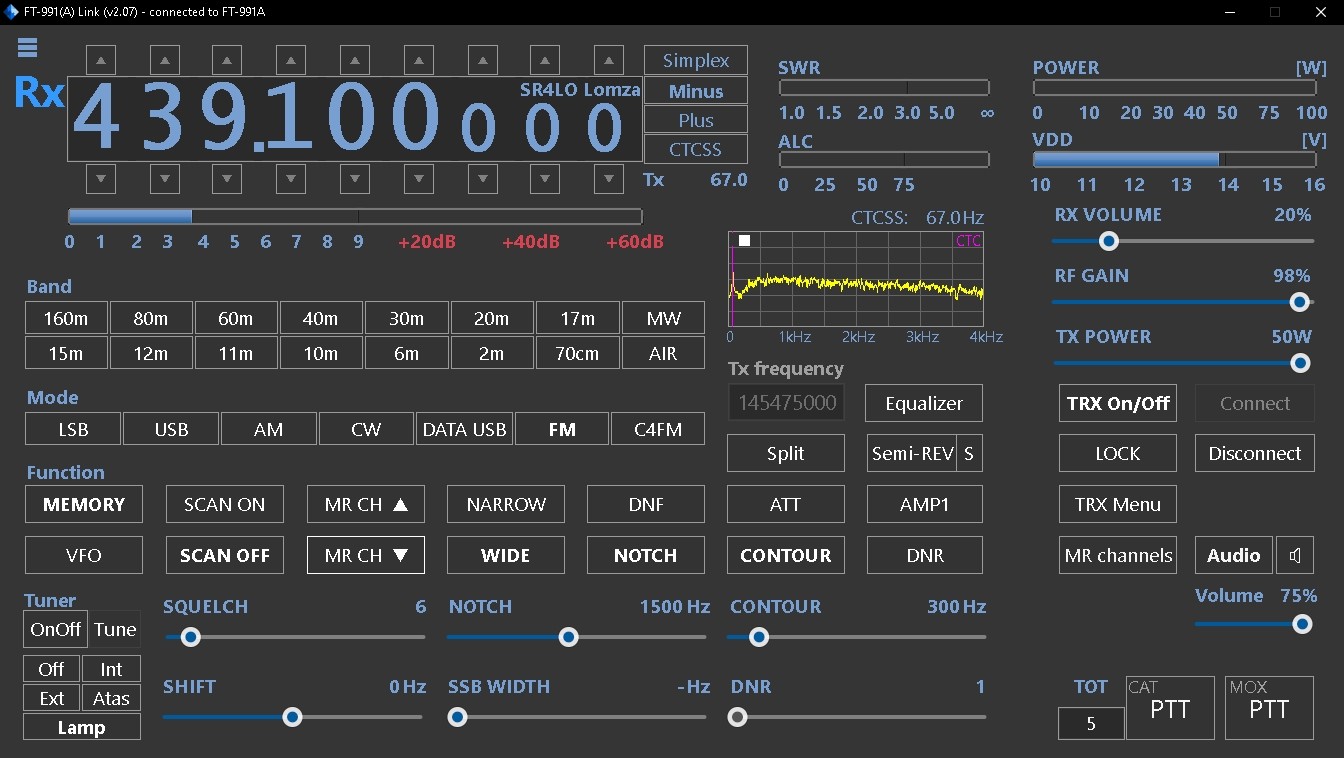This screenshot has width=1344, height=758.
Task: Toggle the DNR function button
Action: [x=925, y=555]
